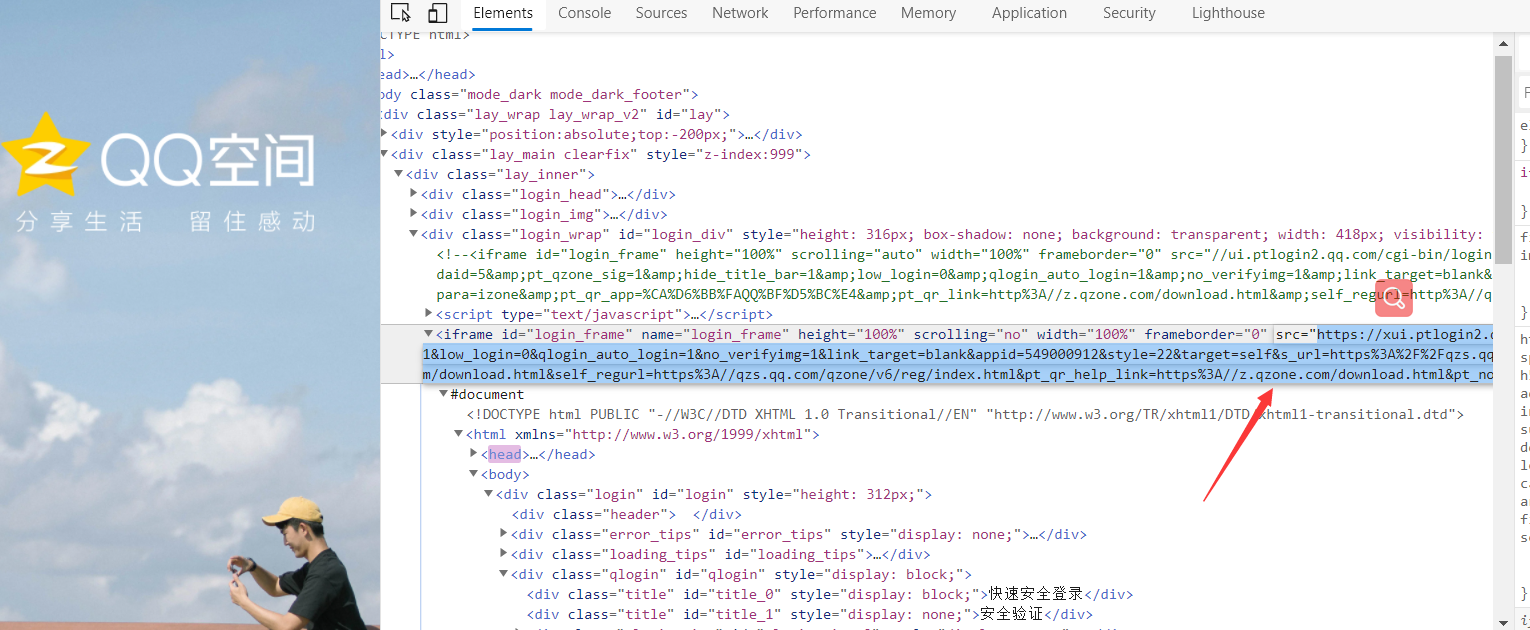The height and width of the screenshot is (630, 1530).
Task: Open the Performance tab
Action: tap(835, 13)
